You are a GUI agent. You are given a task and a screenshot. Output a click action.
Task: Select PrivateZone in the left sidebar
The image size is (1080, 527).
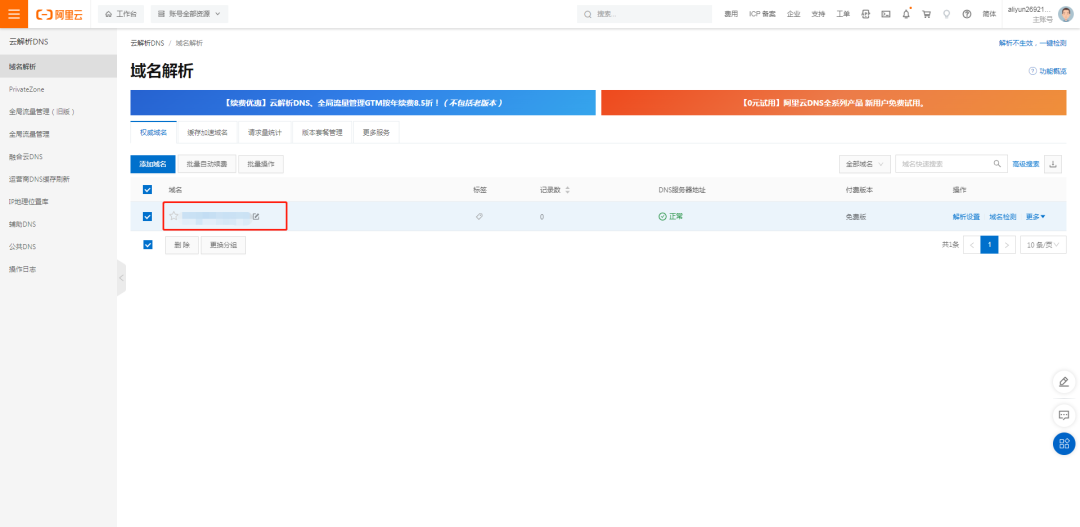point(27,89)
